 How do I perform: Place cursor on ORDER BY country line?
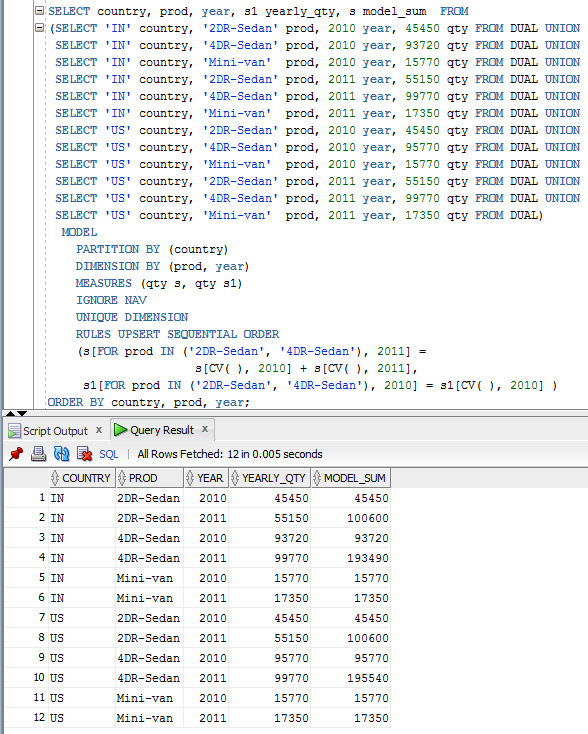point(149,402)
